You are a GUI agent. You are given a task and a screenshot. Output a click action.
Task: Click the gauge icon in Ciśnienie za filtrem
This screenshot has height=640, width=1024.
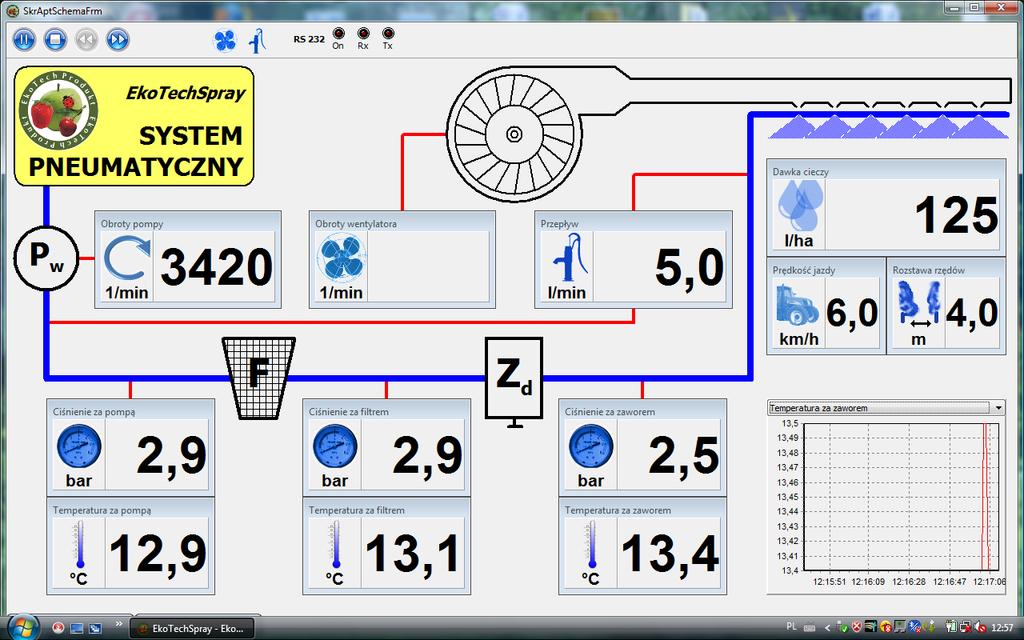pyautogui.click(x=335, y=447)
